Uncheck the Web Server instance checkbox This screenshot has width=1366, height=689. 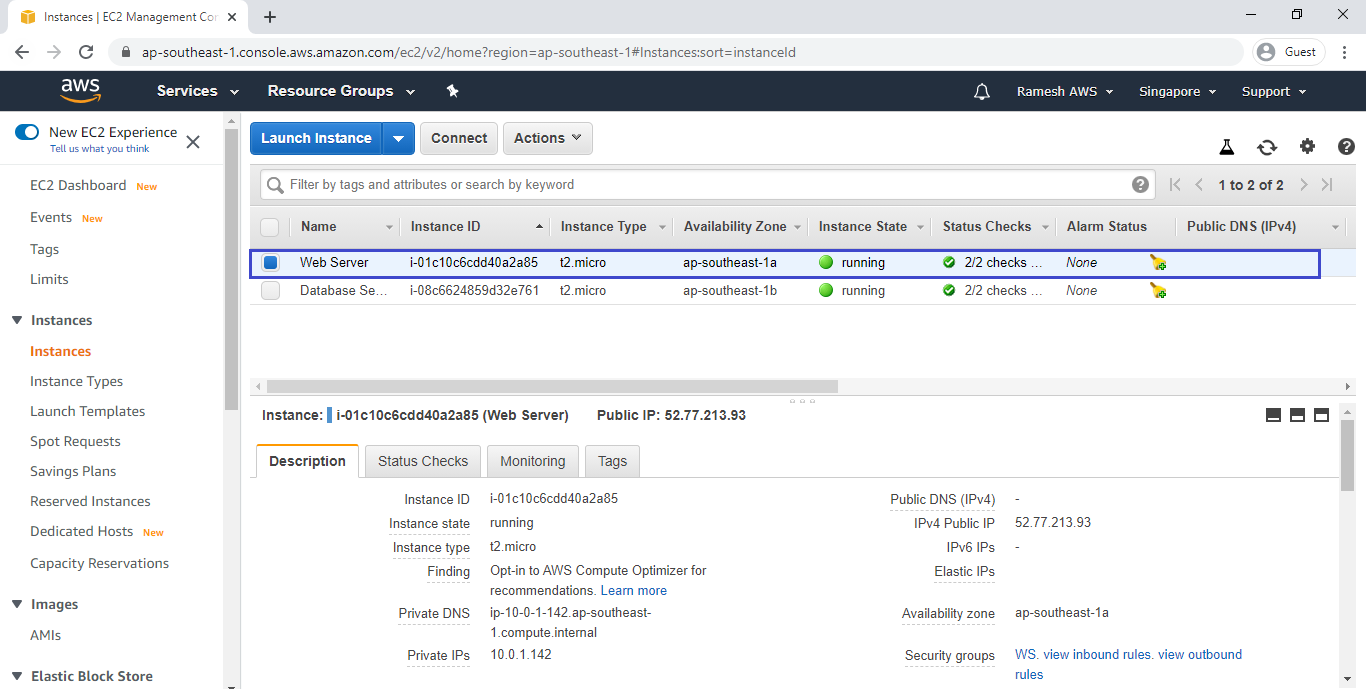270,263
